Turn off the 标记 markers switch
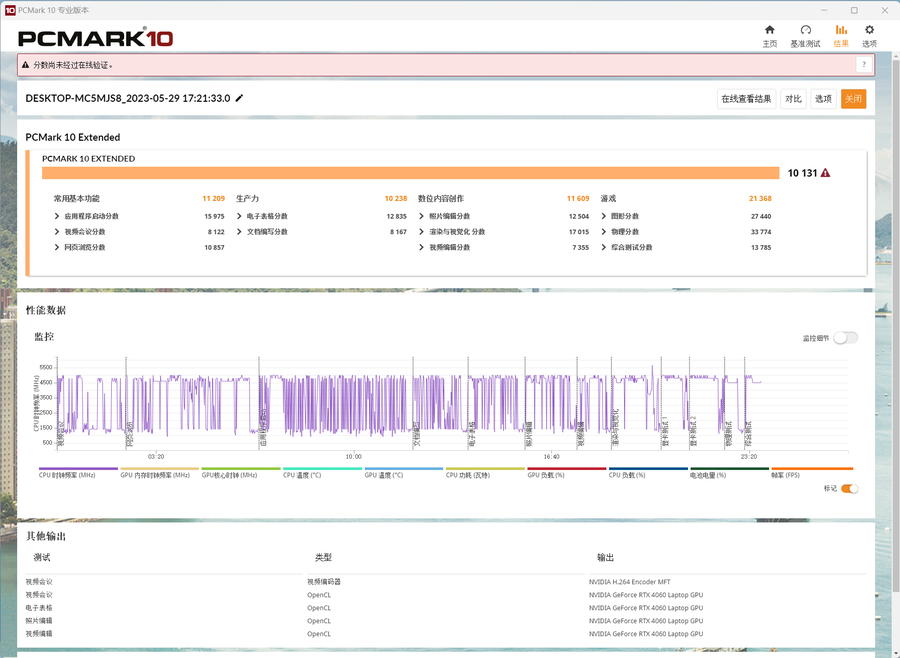The width and height of the screenshot is (900, 658). [849, 489]
